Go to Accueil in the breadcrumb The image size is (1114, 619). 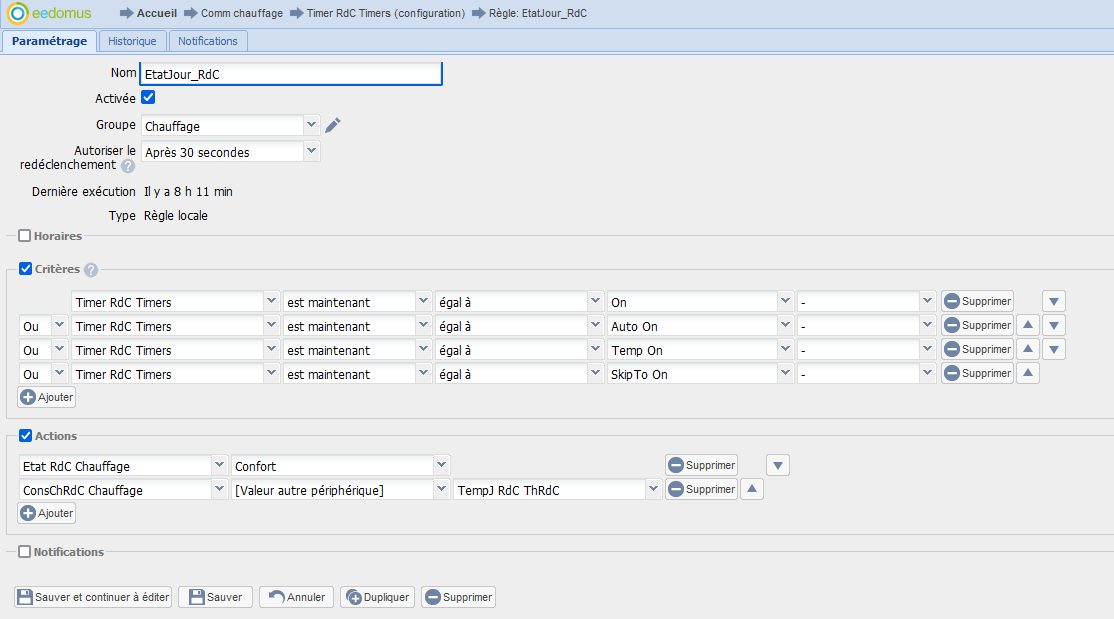pos(157,14)
